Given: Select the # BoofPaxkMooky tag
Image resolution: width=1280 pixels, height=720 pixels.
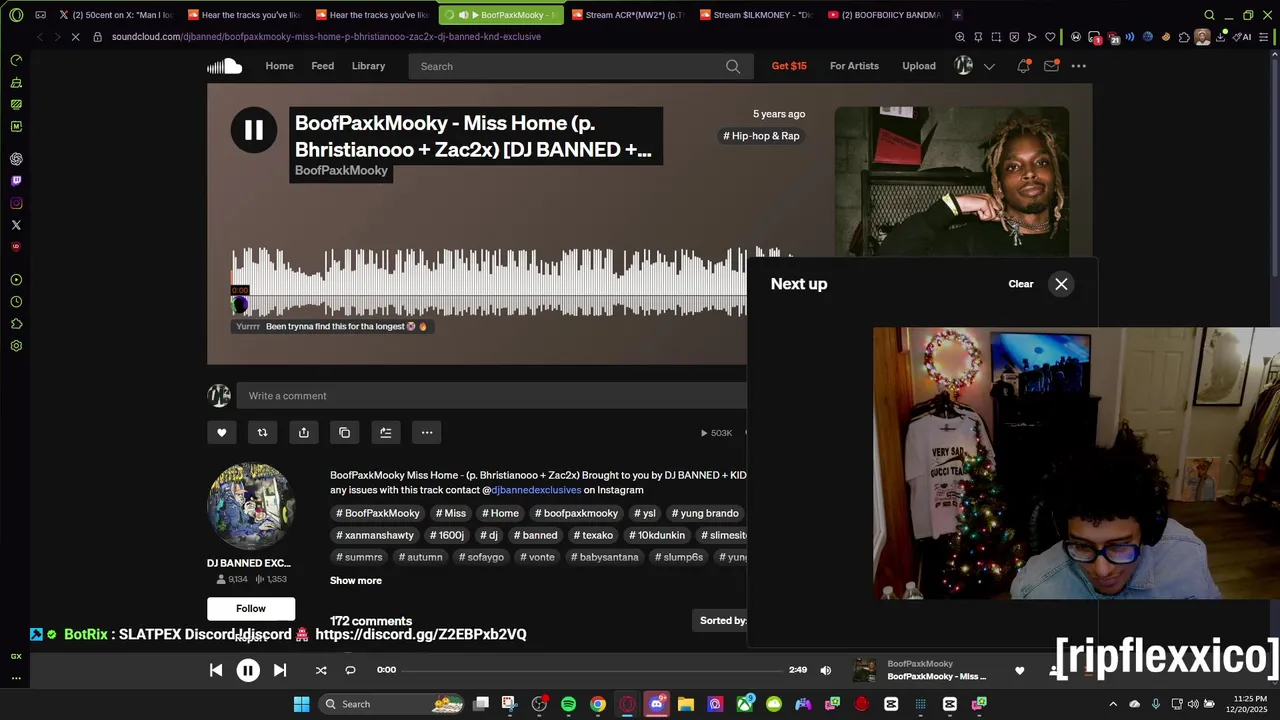Looking at the screenshot, I should pos(378,513).
